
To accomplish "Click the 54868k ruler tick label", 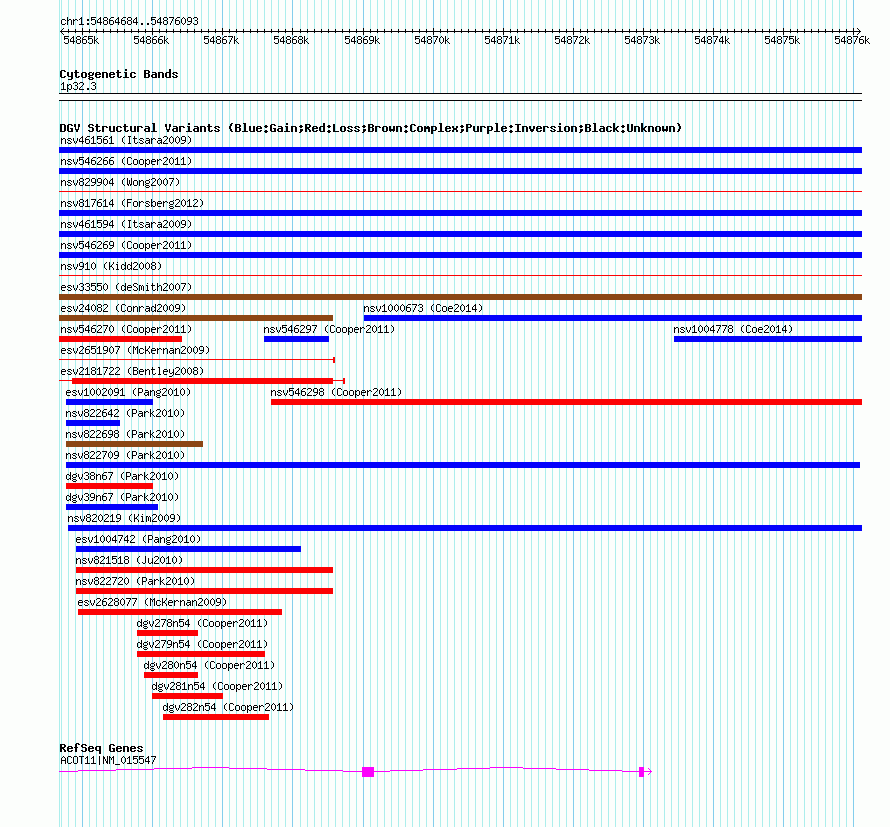I will (x=291, y=40).
